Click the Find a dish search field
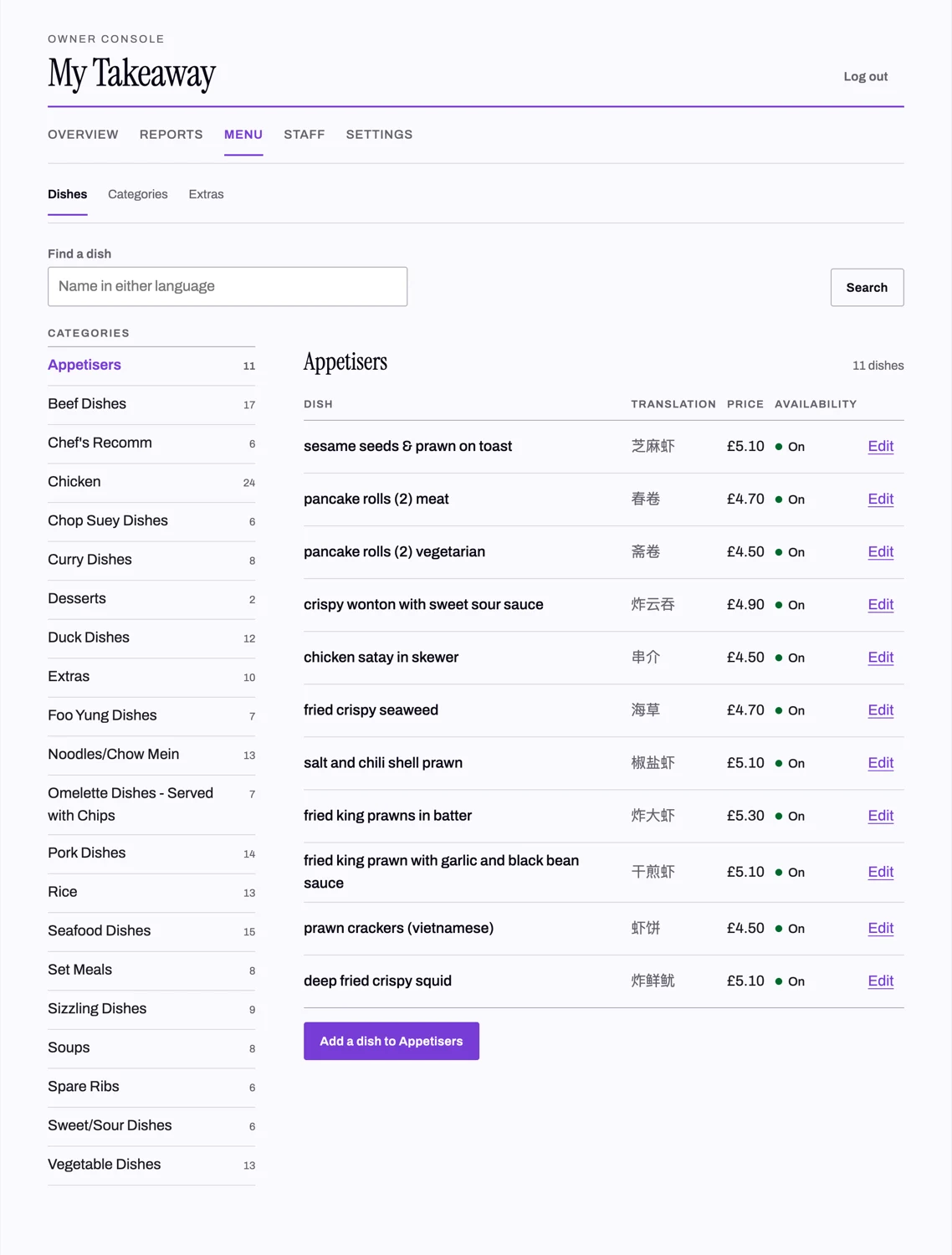 [x=228, y=286]
